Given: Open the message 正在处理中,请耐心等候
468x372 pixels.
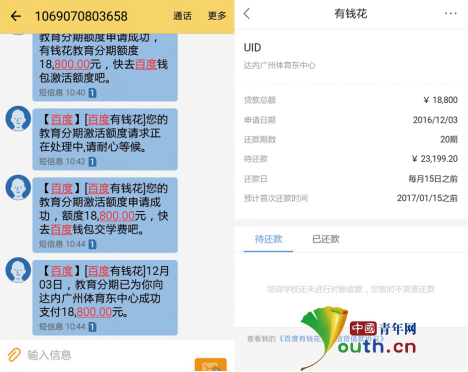Looking at the screenshot, I should pyautogui.click(x=105, y=139).
